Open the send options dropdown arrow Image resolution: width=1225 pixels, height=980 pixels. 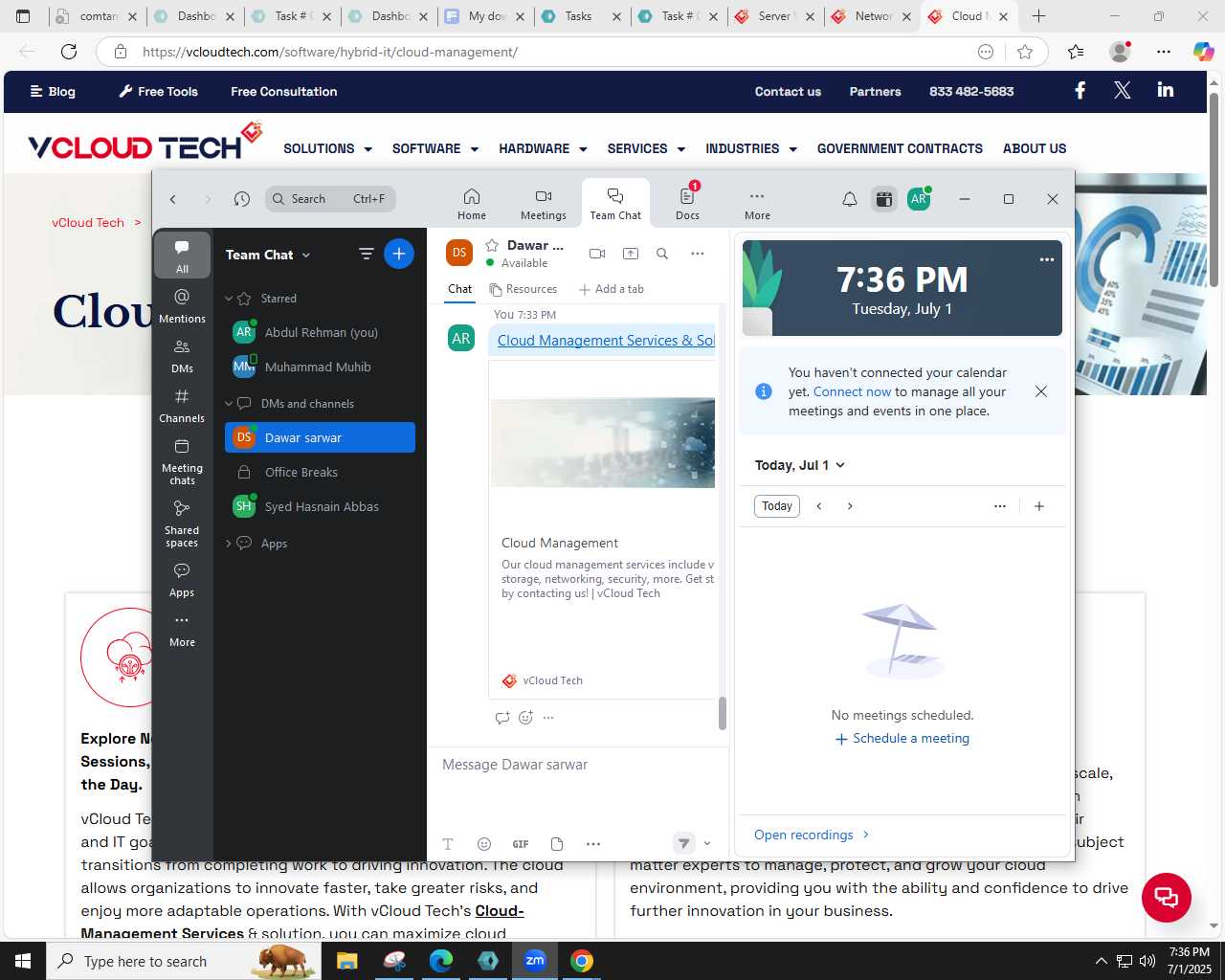tap(707, 844)
